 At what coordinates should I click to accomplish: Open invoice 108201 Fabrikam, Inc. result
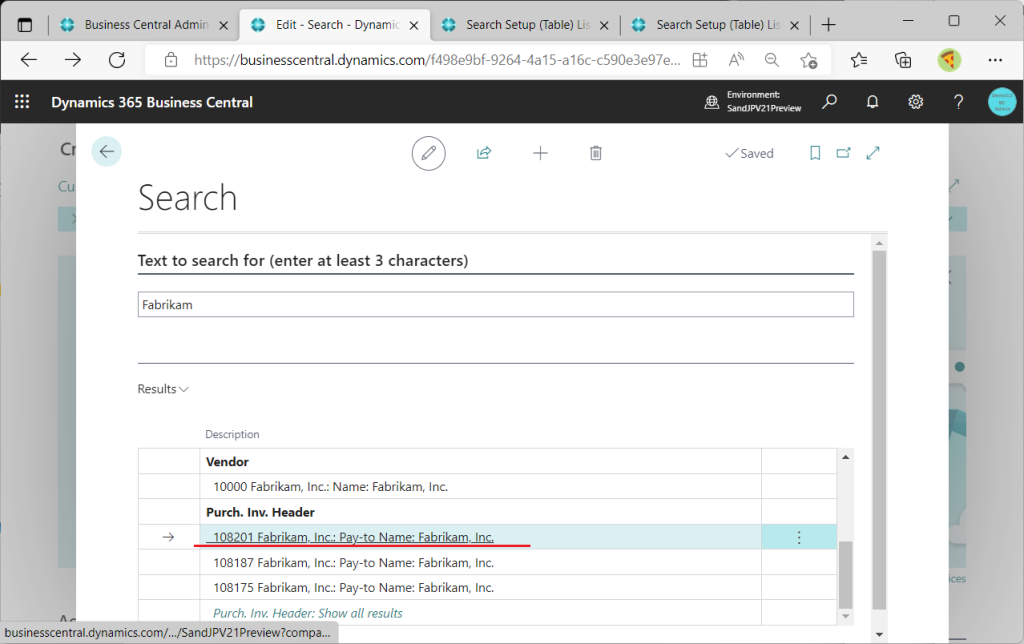[x=353, y=538]
